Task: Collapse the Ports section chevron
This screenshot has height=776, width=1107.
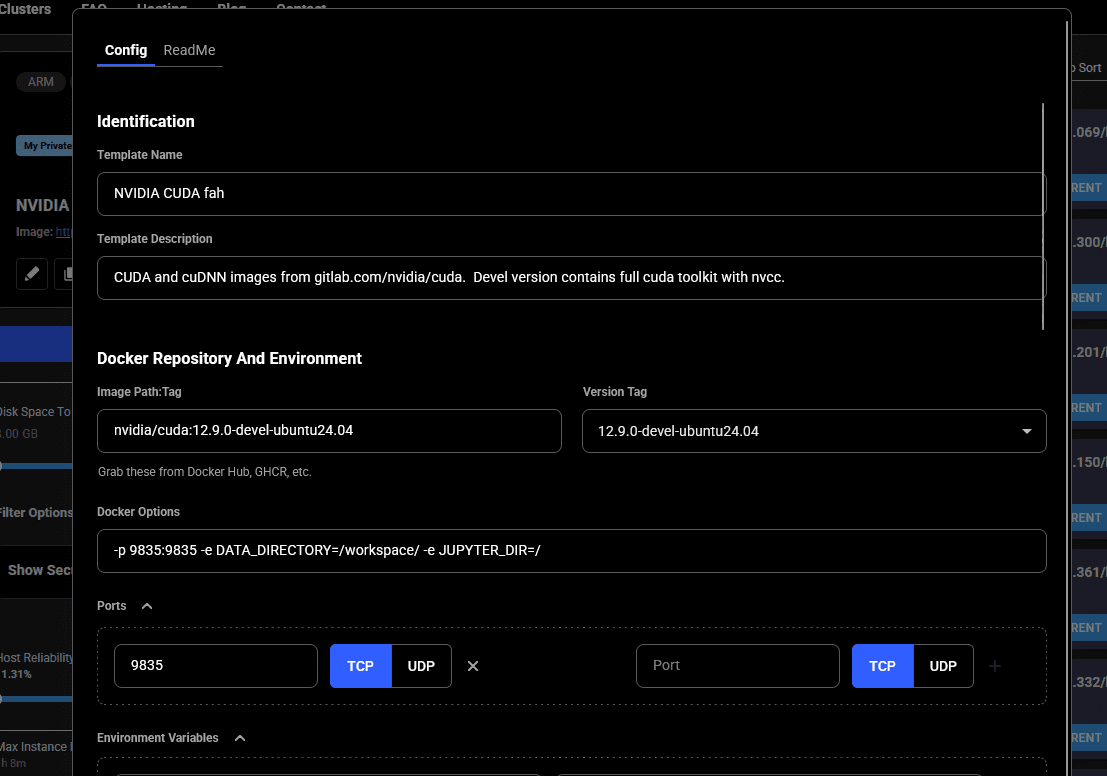Action: [147, 606]
